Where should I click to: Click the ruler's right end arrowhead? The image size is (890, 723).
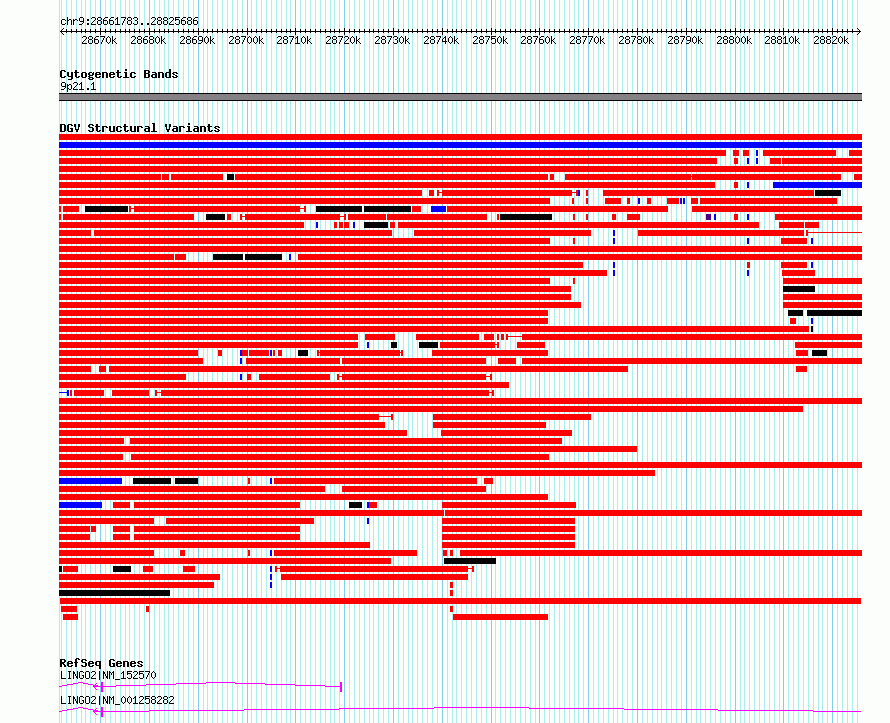pyautogui.click(x=859, y=32)
